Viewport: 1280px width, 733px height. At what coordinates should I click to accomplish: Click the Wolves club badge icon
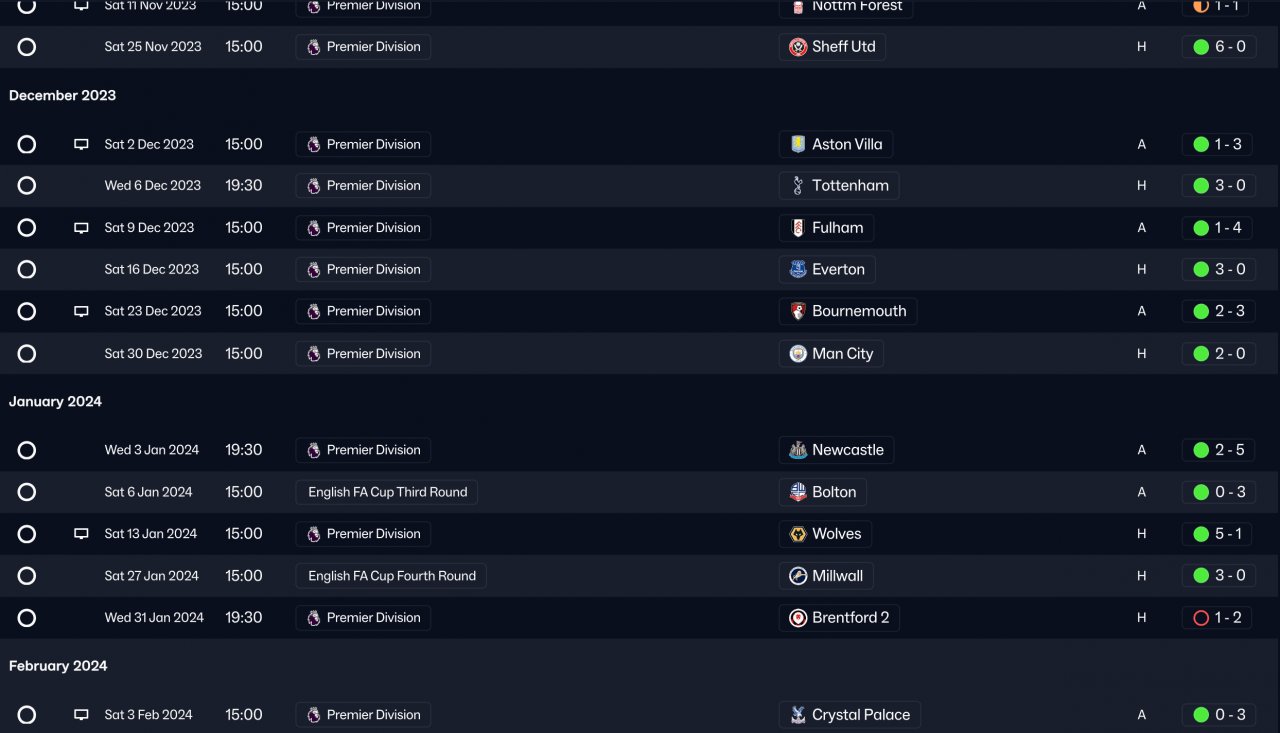(x=798, y=534)
